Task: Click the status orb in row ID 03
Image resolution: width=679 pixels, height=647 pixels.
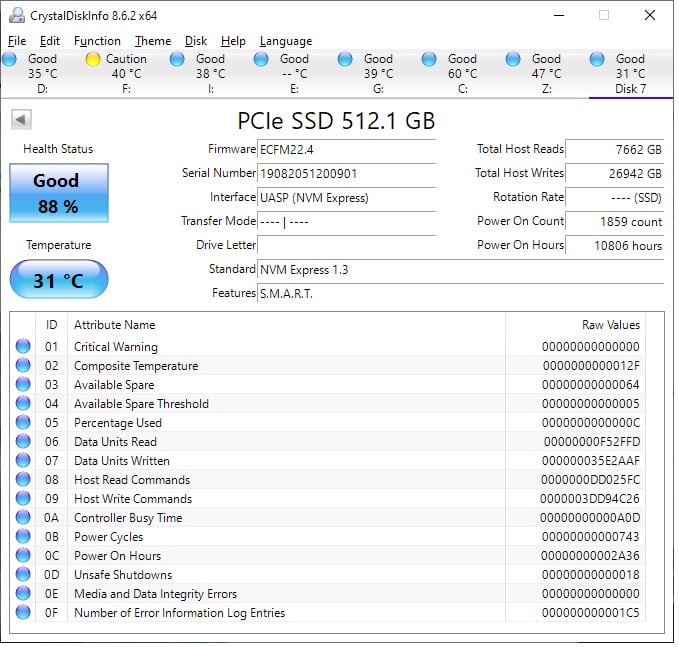Action: tap(23, 385)
